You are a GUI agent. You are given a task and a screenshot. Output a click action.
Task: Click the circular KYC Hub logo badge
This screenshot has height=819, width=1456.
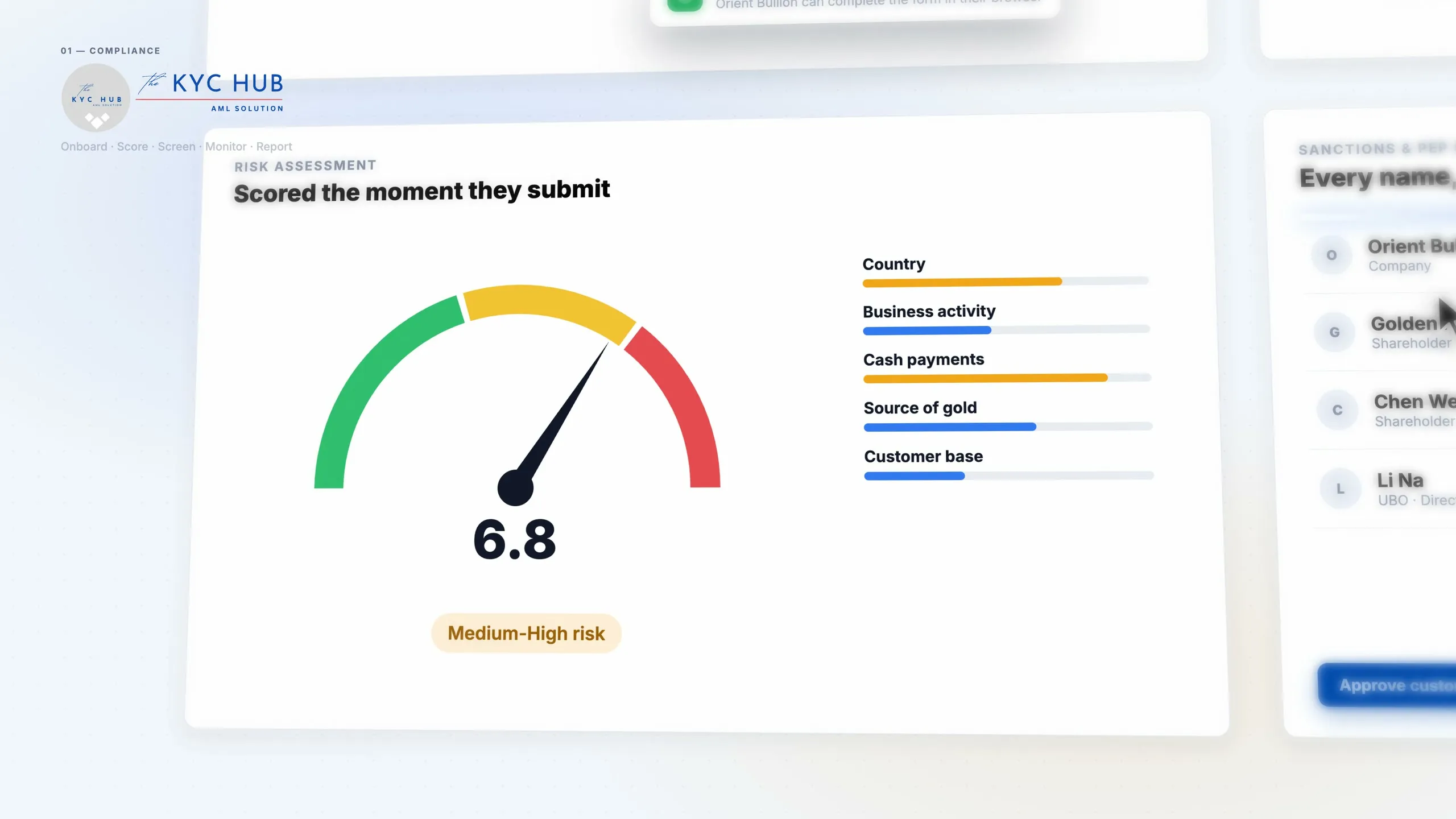tap(96, 98)
